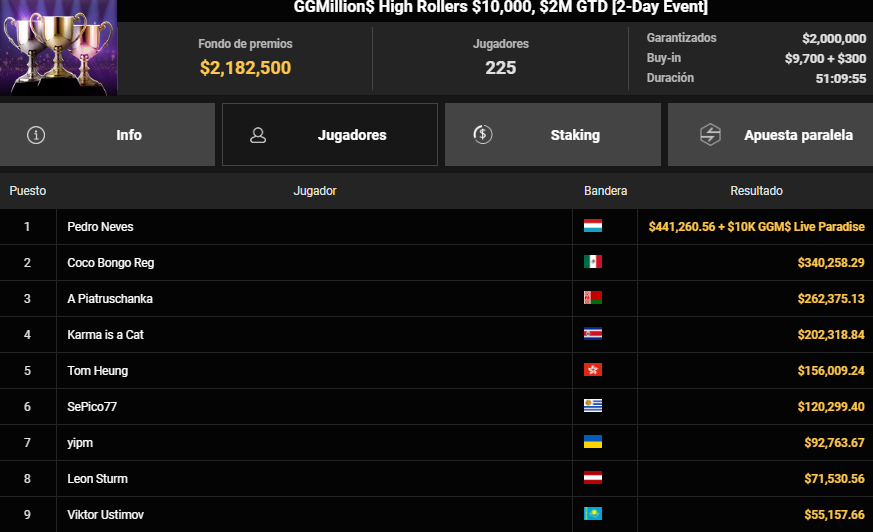Click the Hong Kong flag beside Tom Heung
Image resolution: width=873 pixels, height=532 pixels.
pyautogui.click(x=592, y=371)
